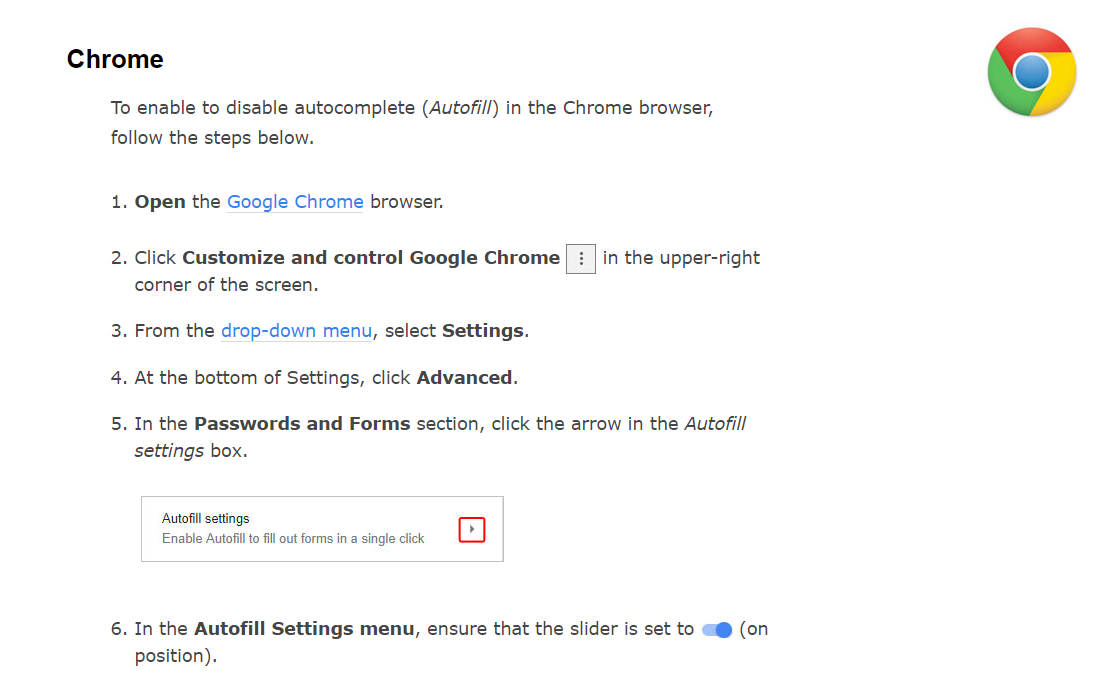
Task: Click the vertical ellipsis icon next to Chrome text
Action: click(580, 258)
